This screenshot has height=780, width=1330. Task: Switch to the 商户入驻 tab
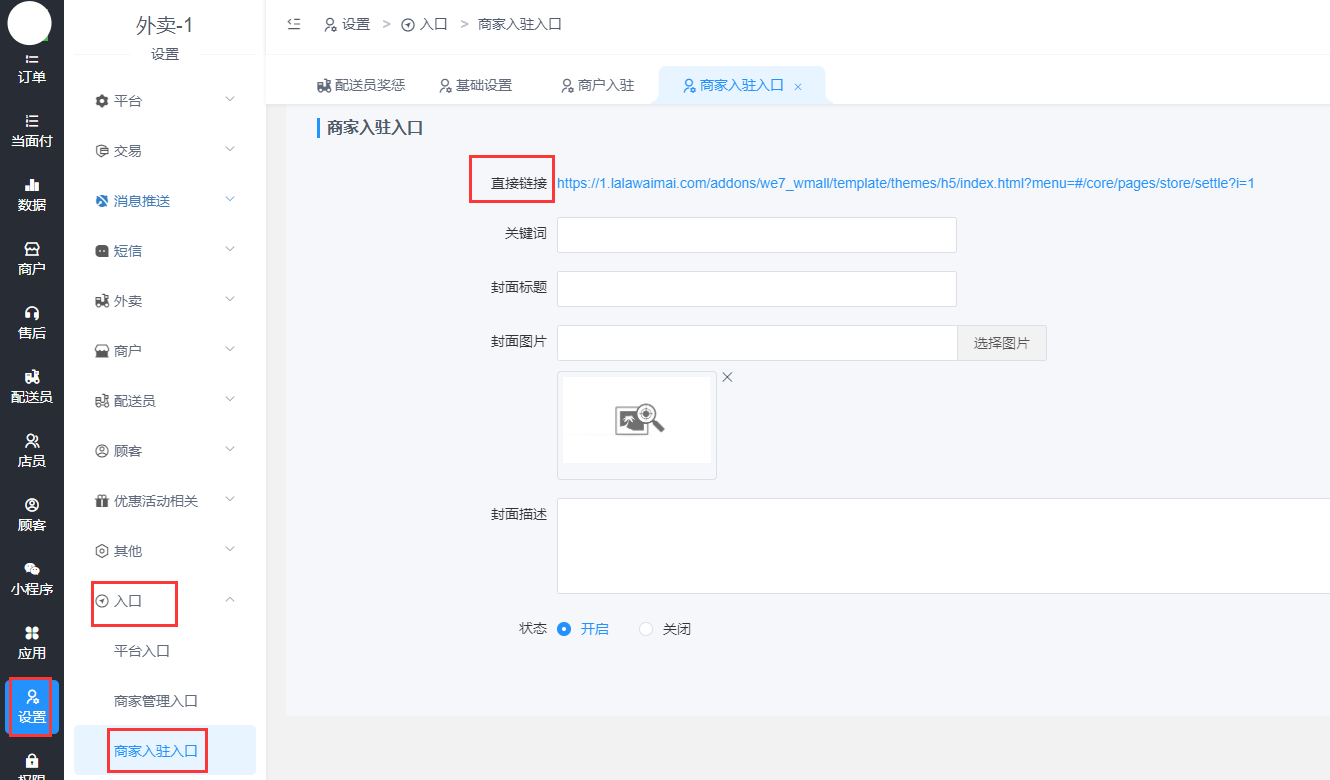598,86
